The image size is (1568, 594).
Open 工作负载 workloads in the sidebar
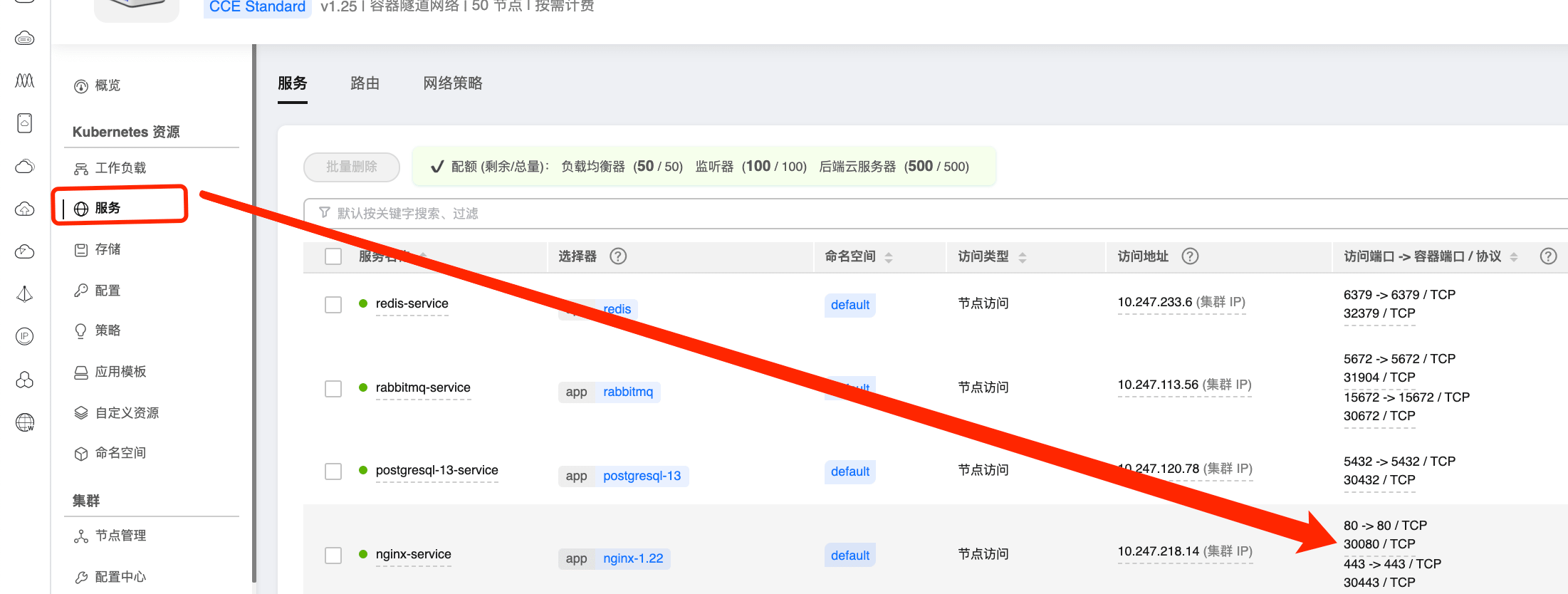point(120,168)
